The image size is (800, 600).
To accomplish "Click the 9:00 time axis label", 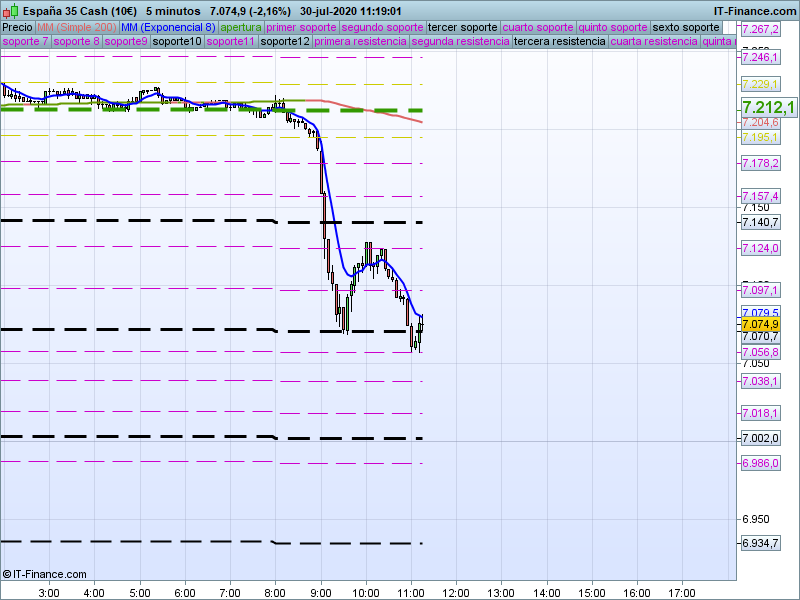I will [321, 592].
